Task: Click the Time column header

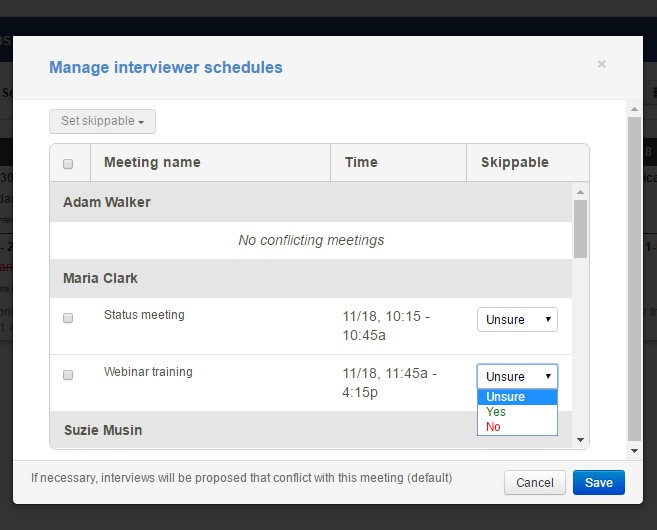Action: [x=361, y=162]
